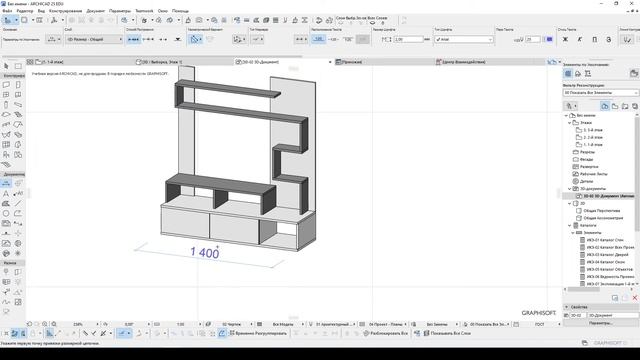Click Показывать Все Слои button

point(447,333)
